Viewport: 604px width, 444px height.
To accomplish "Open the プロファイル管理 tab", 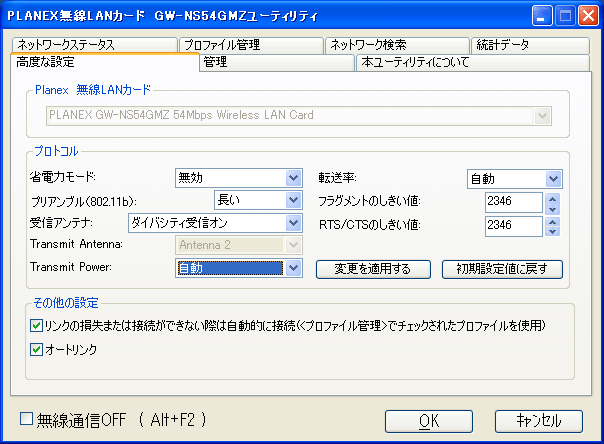I will (251, 45).
